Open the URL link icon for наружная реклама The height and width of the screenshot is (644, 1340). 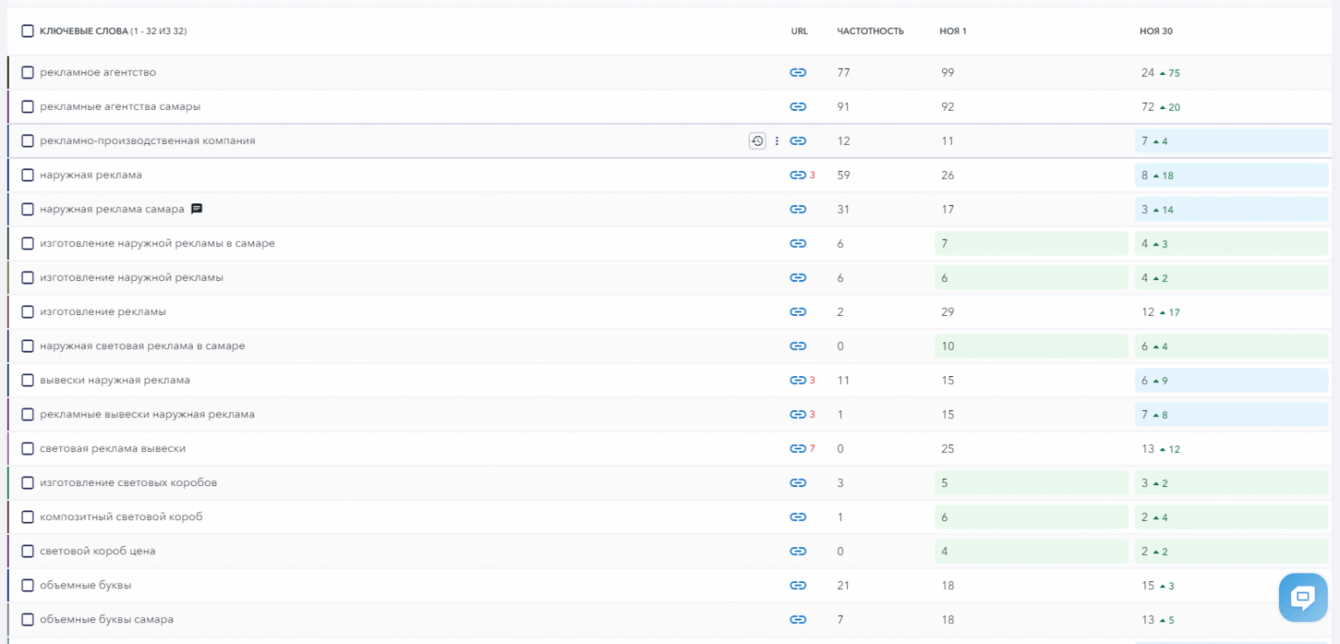[797, 175]
